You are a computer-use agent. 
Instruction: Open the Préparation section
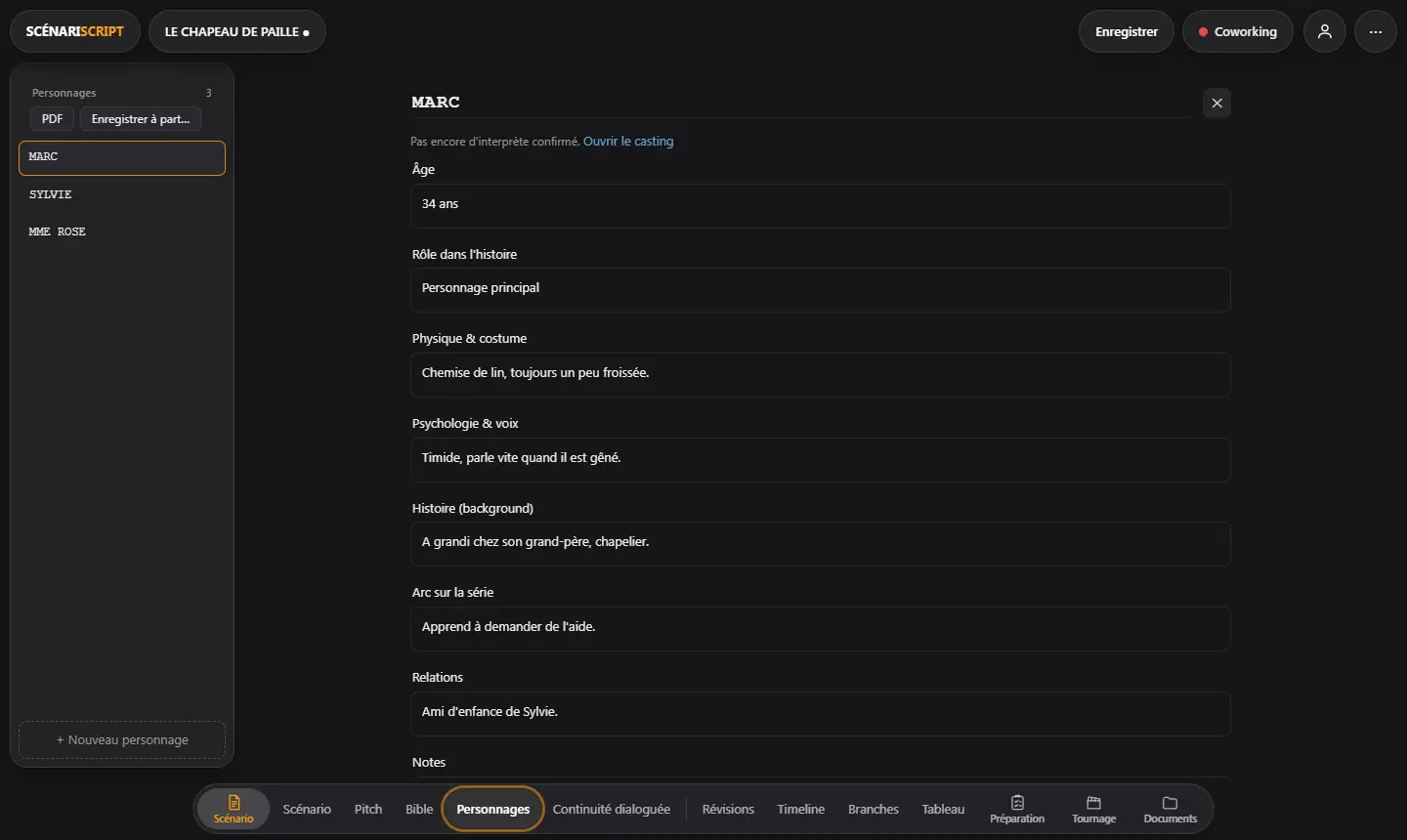[1017, 809]
